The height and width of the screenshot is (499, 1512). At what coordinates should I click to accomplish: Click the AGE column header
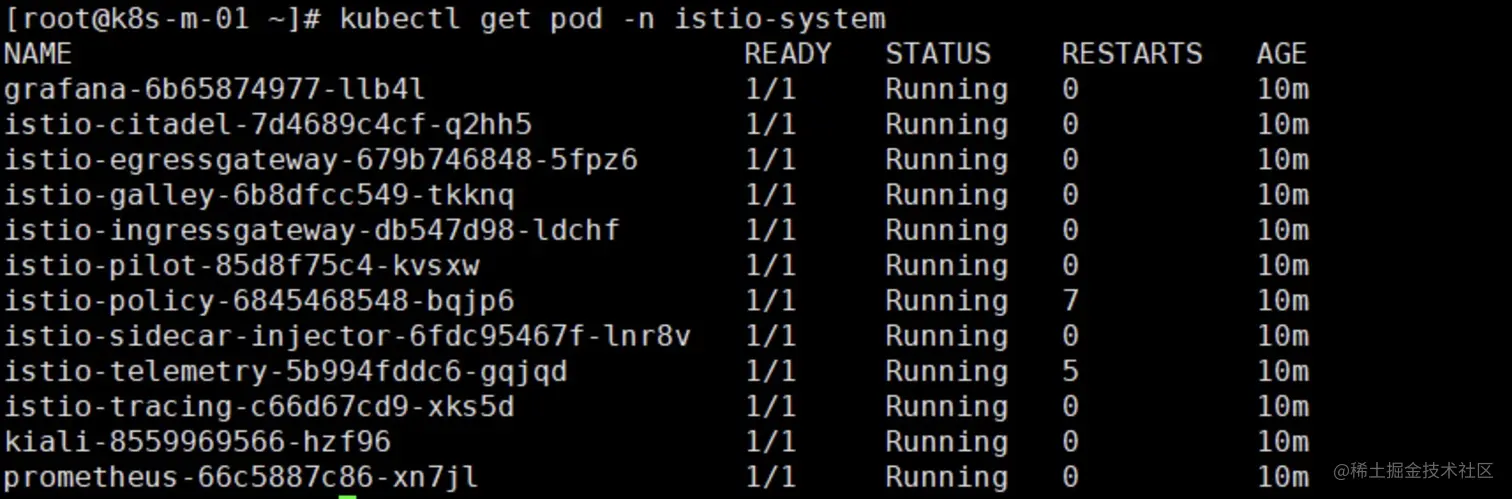1281,54
